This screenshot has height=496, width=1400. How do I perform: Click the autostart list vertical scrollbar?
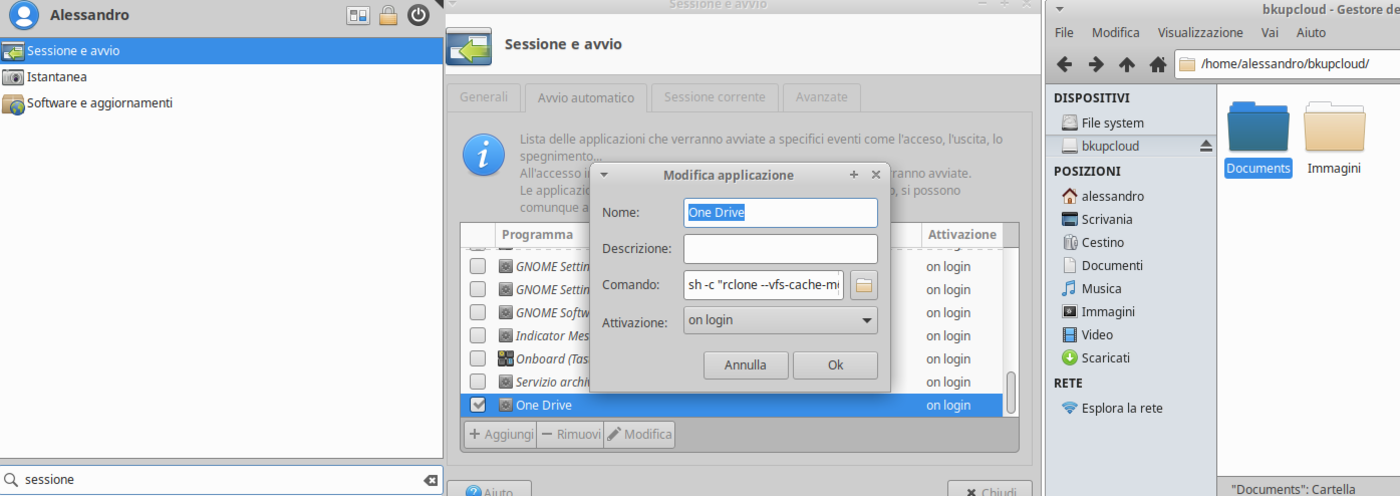(x=1011, y=392)
